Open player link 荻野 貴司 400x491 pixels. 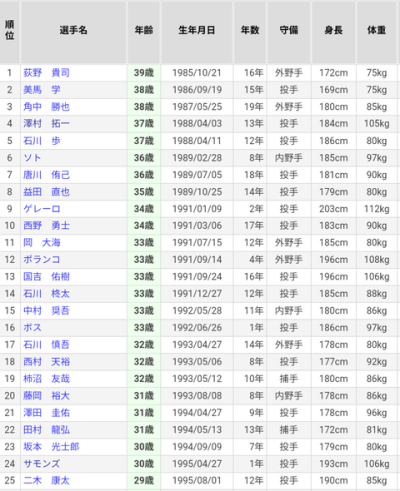[46, 73]
